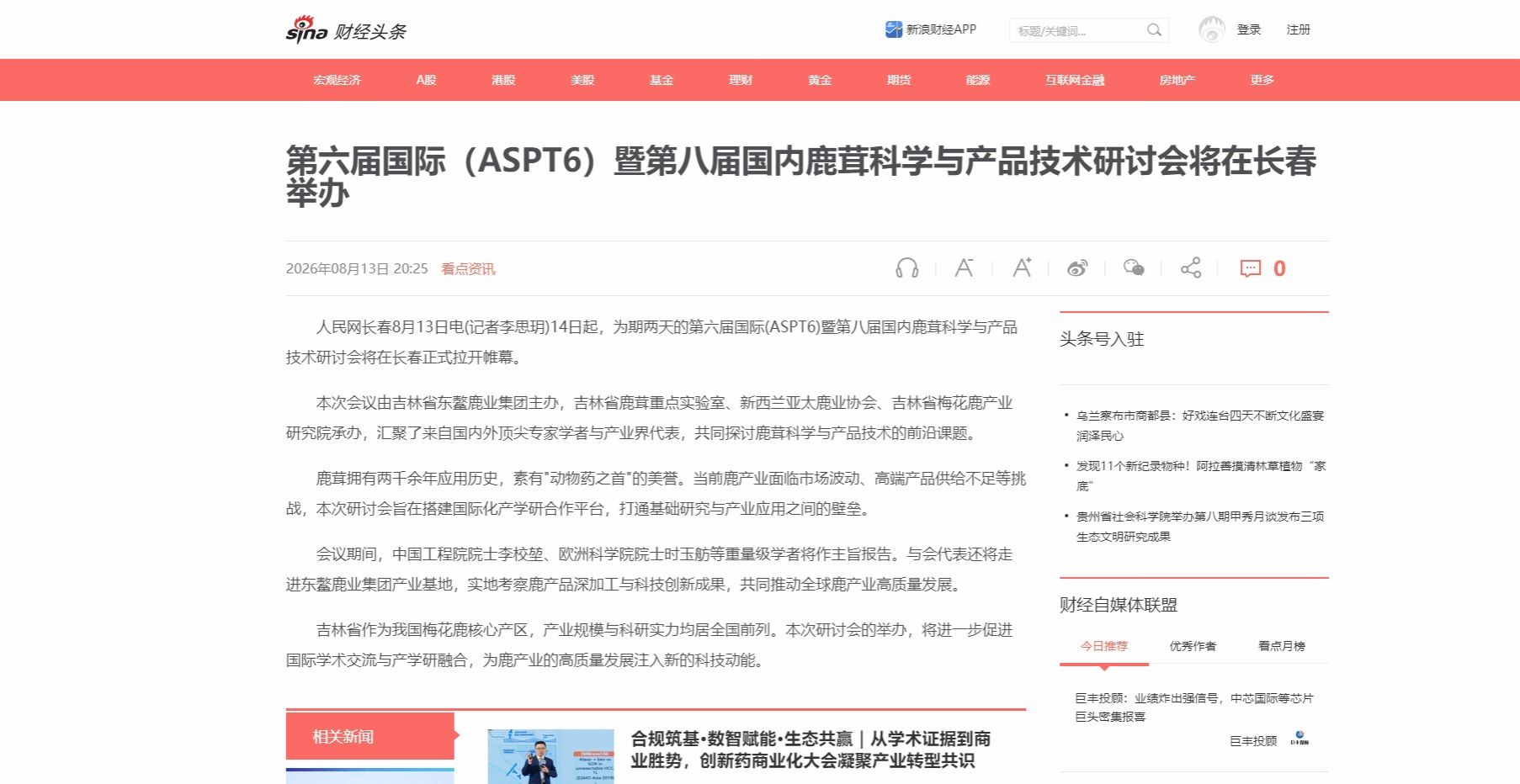
Task: Select the 看点月榜 tab
Action: coord(1282,646)
